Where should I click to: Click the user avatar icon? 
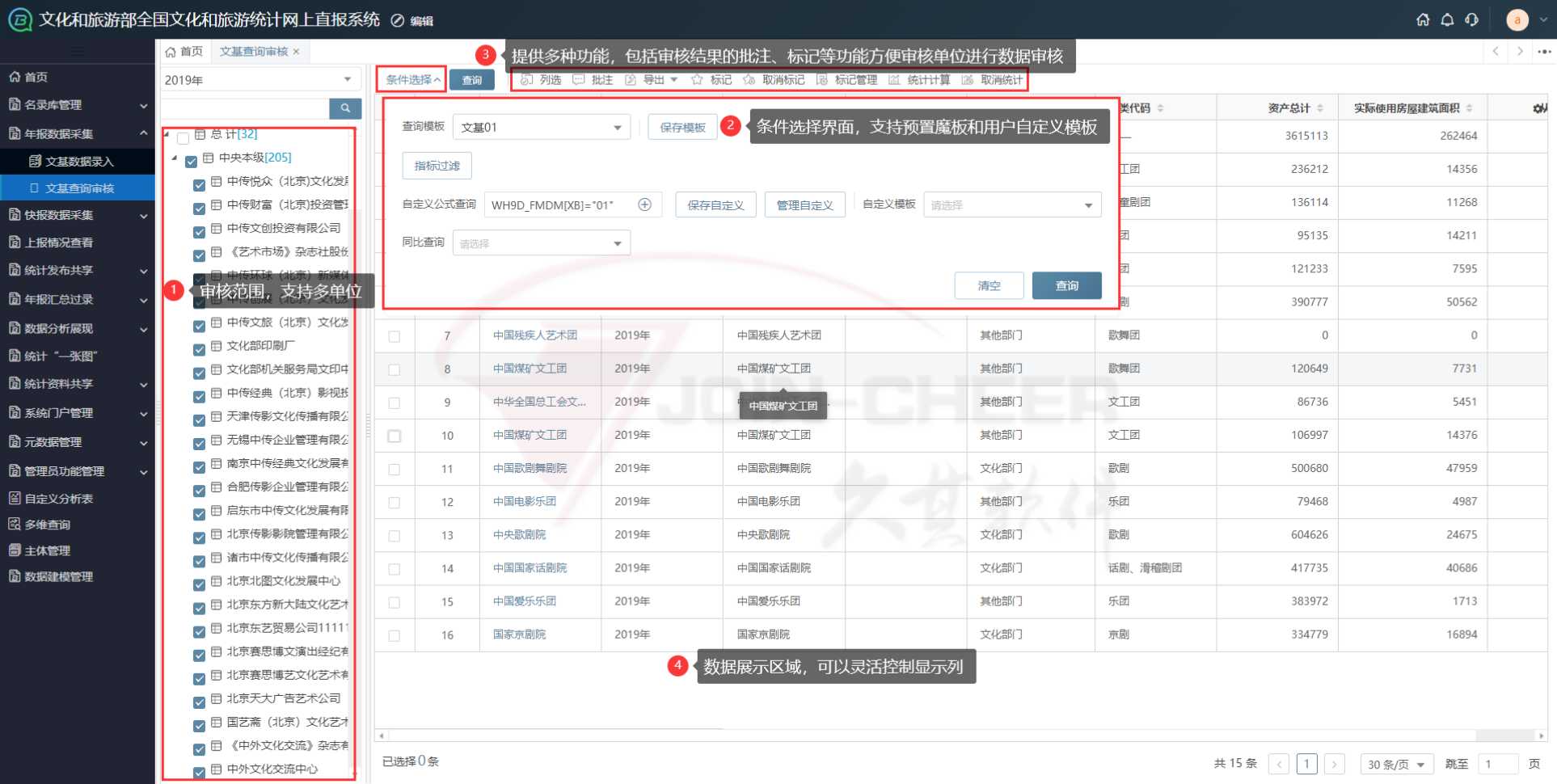click(x=1517, y=19)
